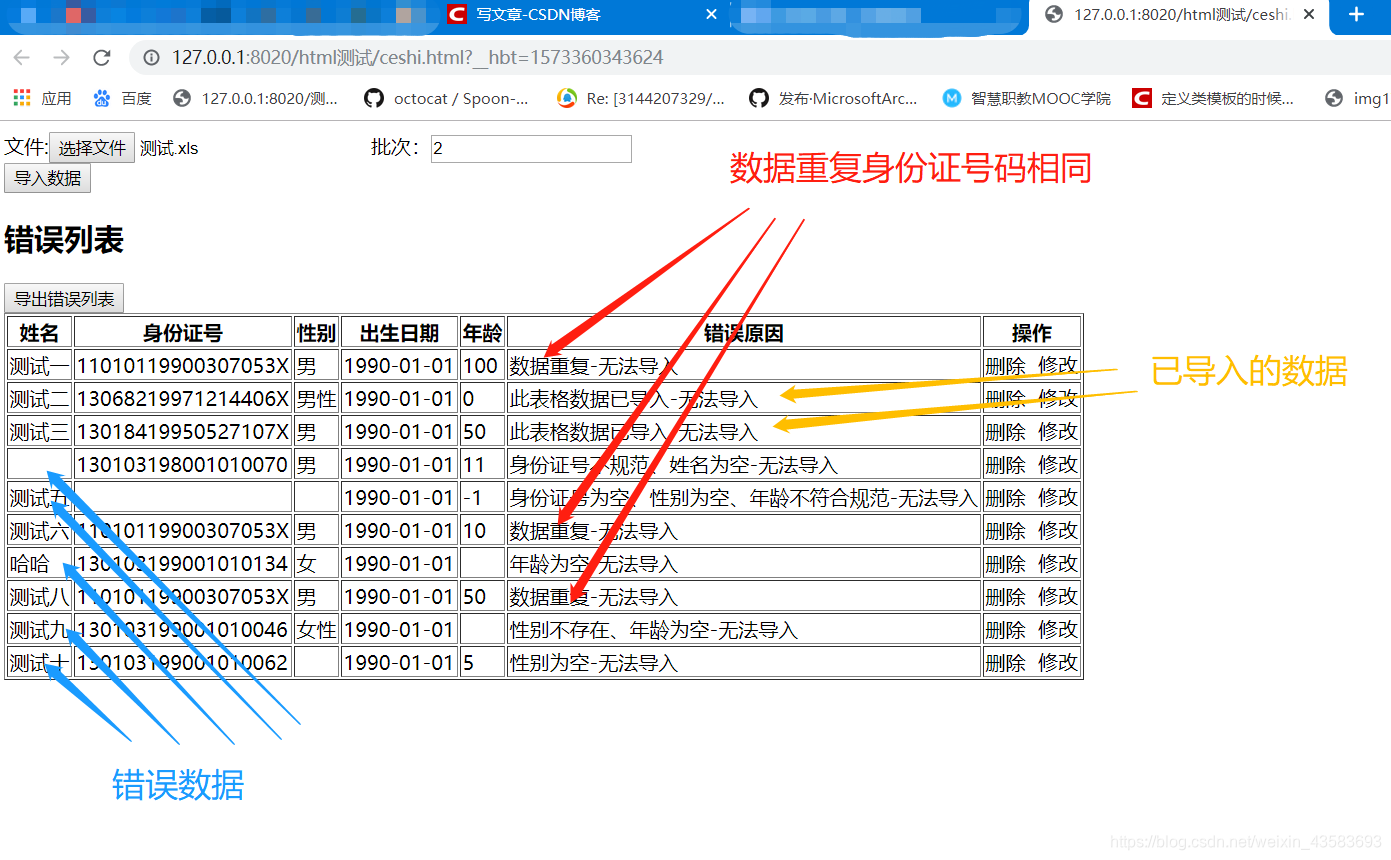Click the 操作 column header
Viewport: 1391px width, 860px height.
tap(1032, 333)
